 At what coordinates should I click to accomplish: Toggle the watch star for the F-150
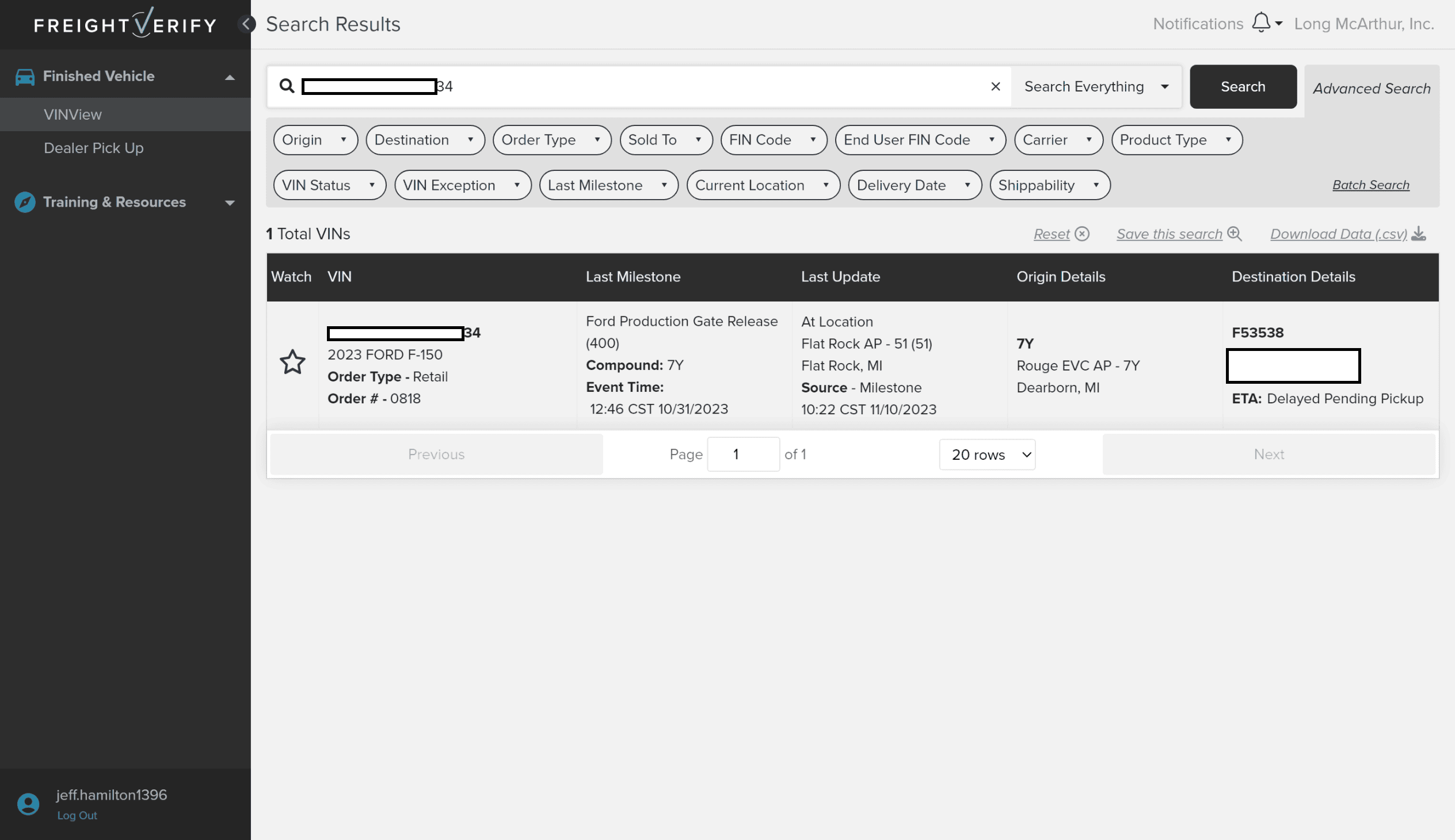292,362
